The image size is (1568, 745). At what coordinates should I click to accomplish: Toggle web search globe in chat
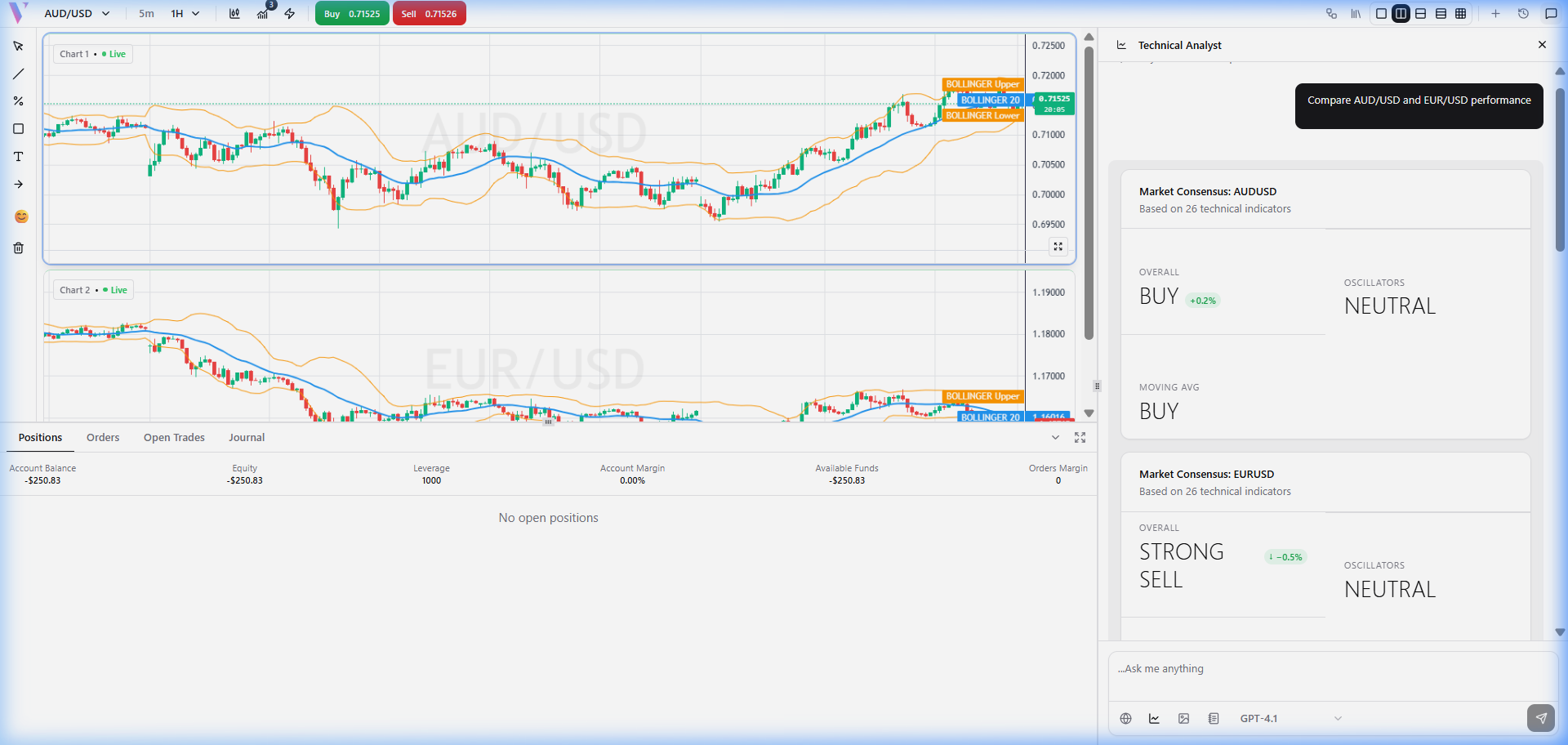point(1125,719)
